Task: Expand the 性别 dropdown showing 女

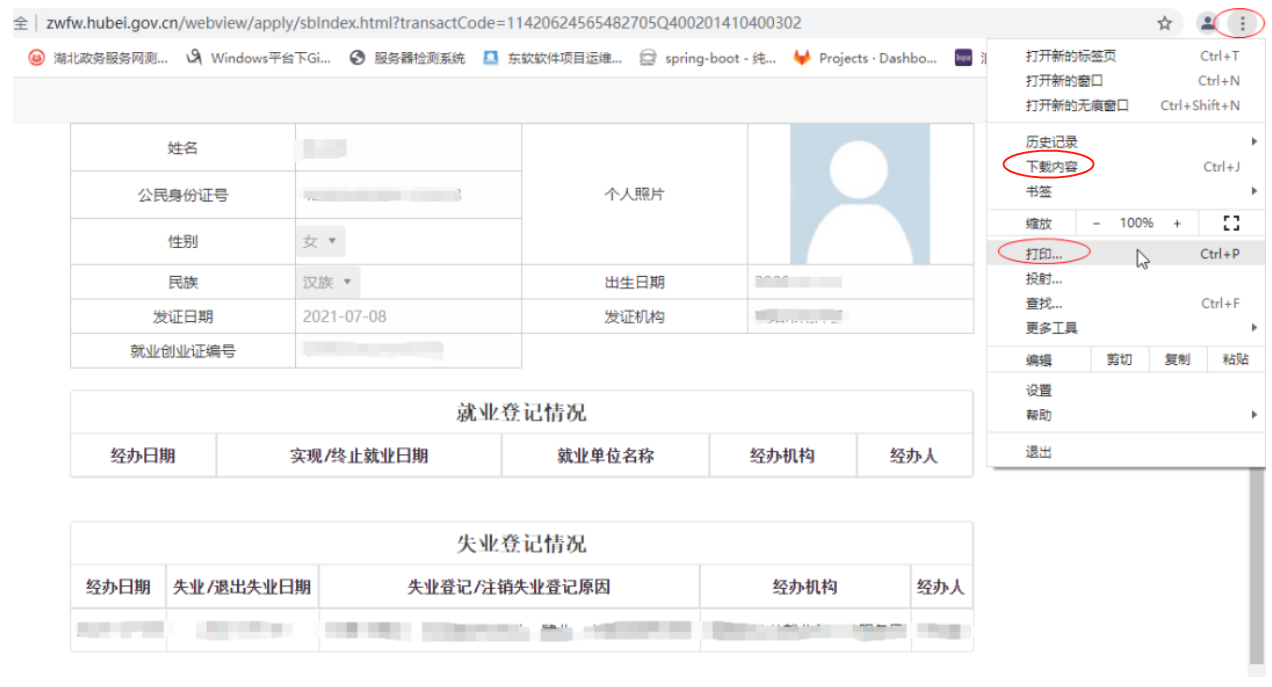Action: [321, 241]
